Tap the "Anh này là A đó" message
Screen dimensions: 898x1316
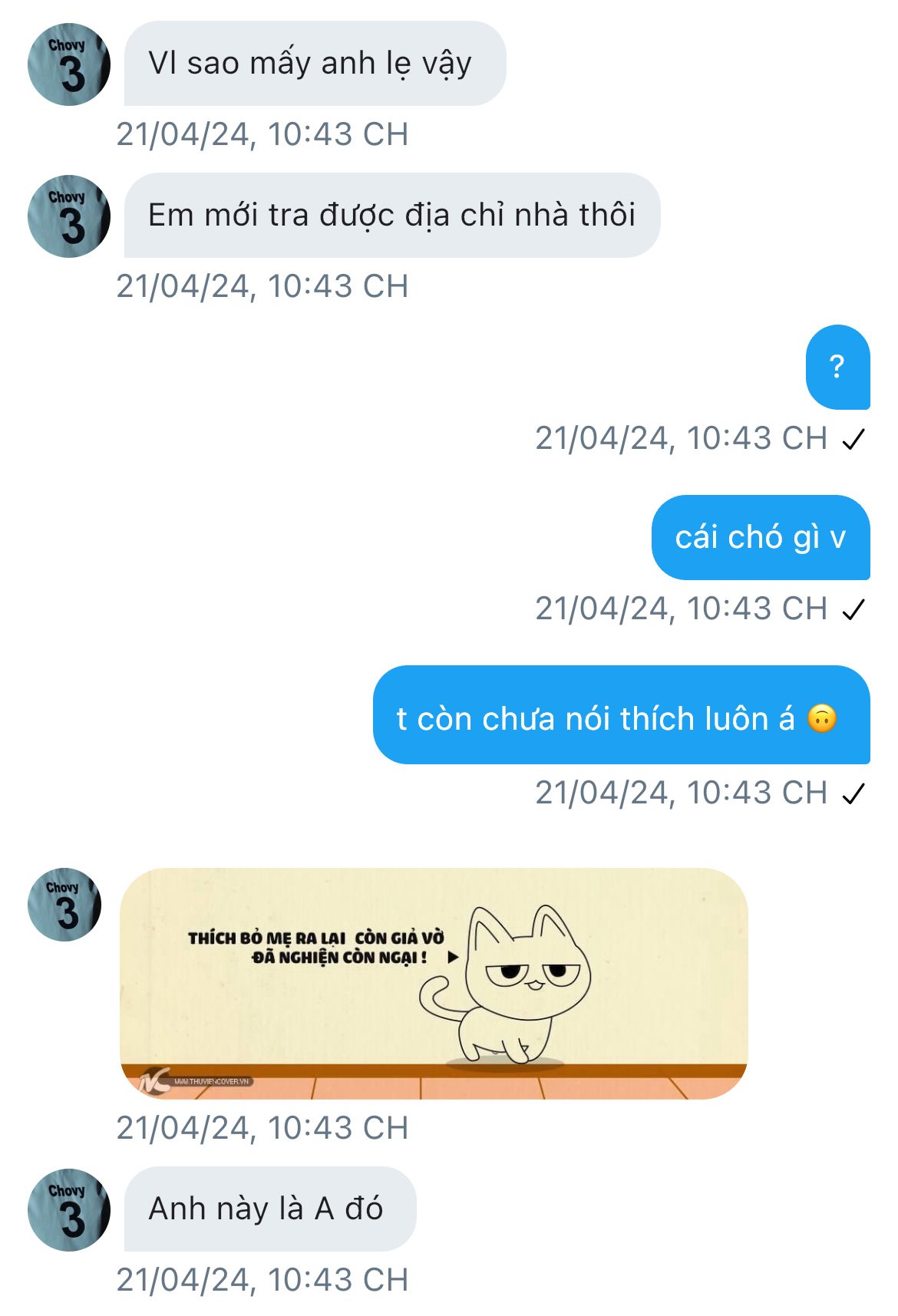(x=270, y=1209)
